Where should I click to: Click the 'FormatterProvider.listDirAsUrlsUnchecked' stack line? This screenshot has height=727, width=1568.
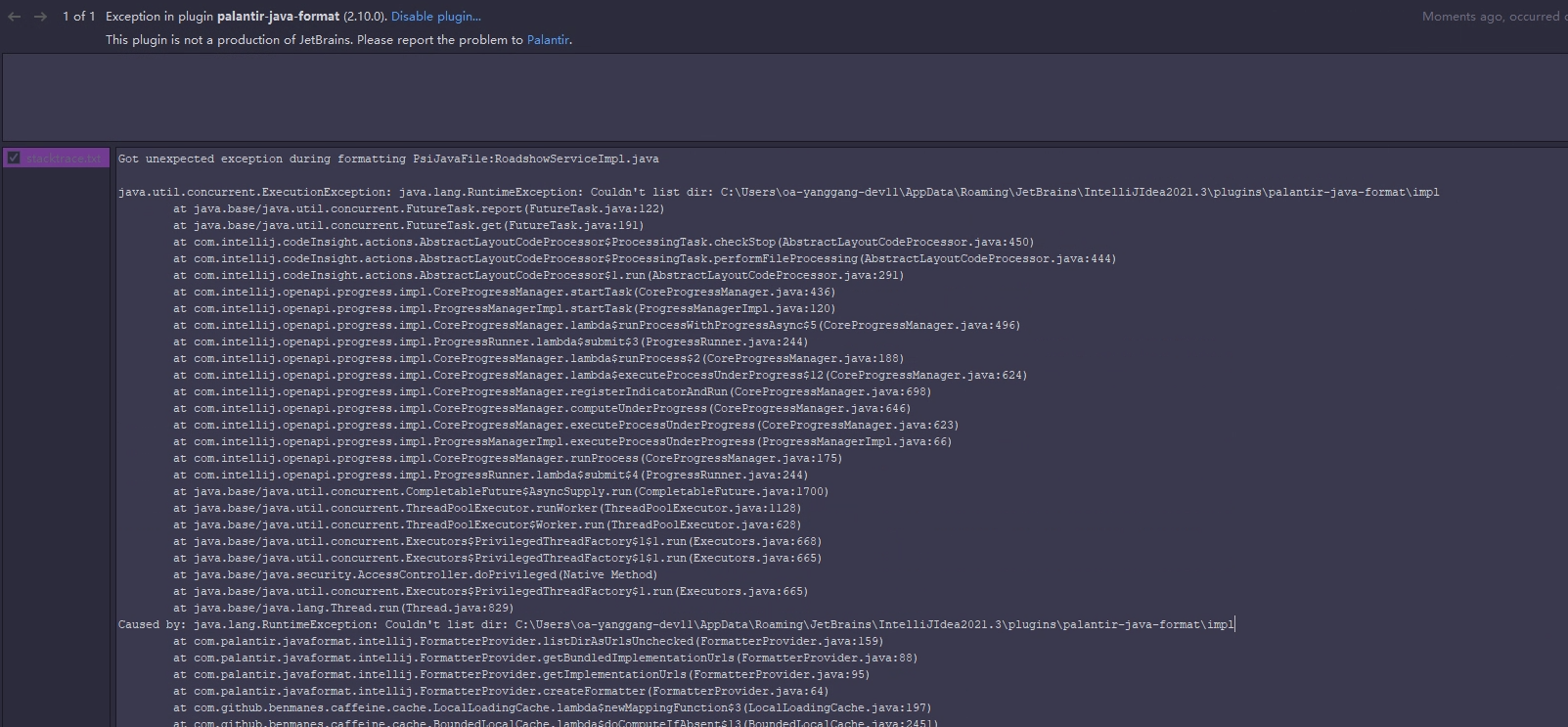pos(528,641)
